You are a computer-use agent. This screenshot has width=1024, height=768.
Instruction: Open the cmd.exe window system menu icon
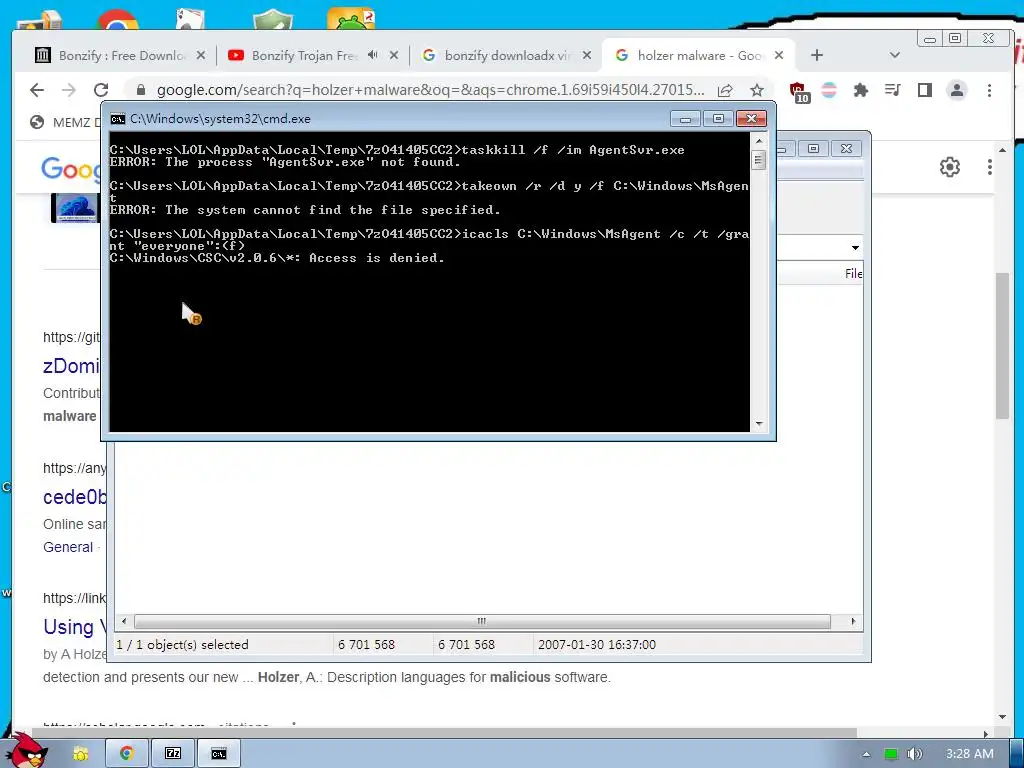tap(118, 119)
